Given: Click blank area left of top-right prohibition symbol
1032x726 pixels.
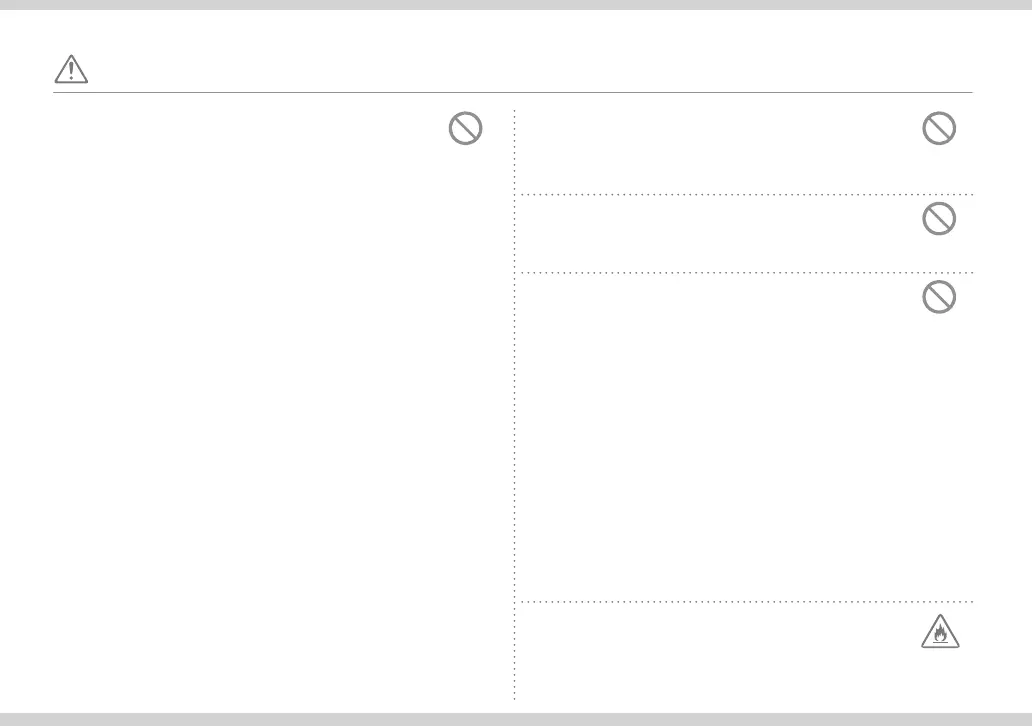Looking at the screenshot, I should tap(719, 151).
